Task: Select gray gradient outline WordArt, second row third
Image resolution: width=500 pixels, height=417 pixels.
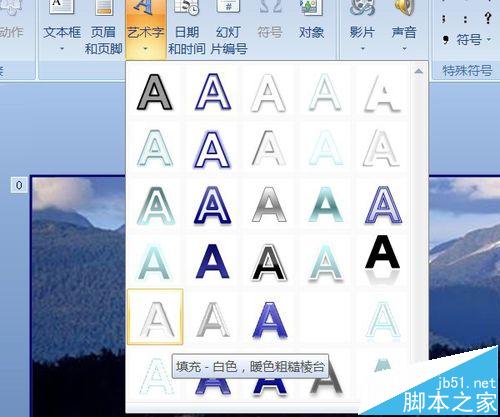Action: 268,148
